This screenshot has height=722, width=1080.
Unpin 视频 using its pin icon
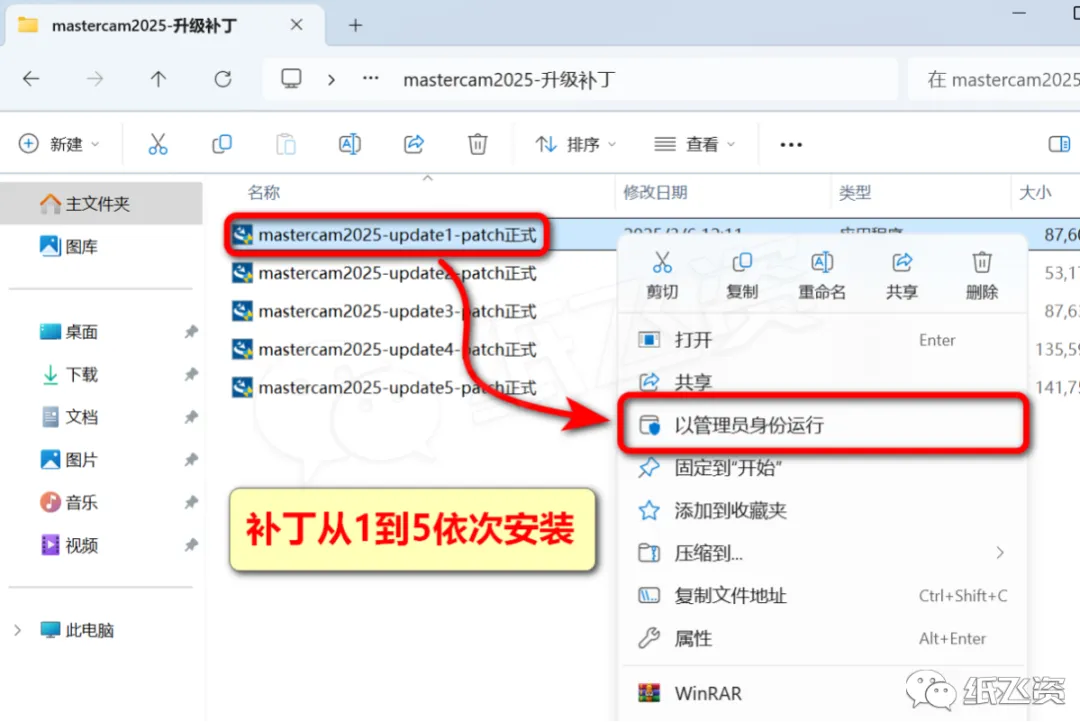click(191, 545)
